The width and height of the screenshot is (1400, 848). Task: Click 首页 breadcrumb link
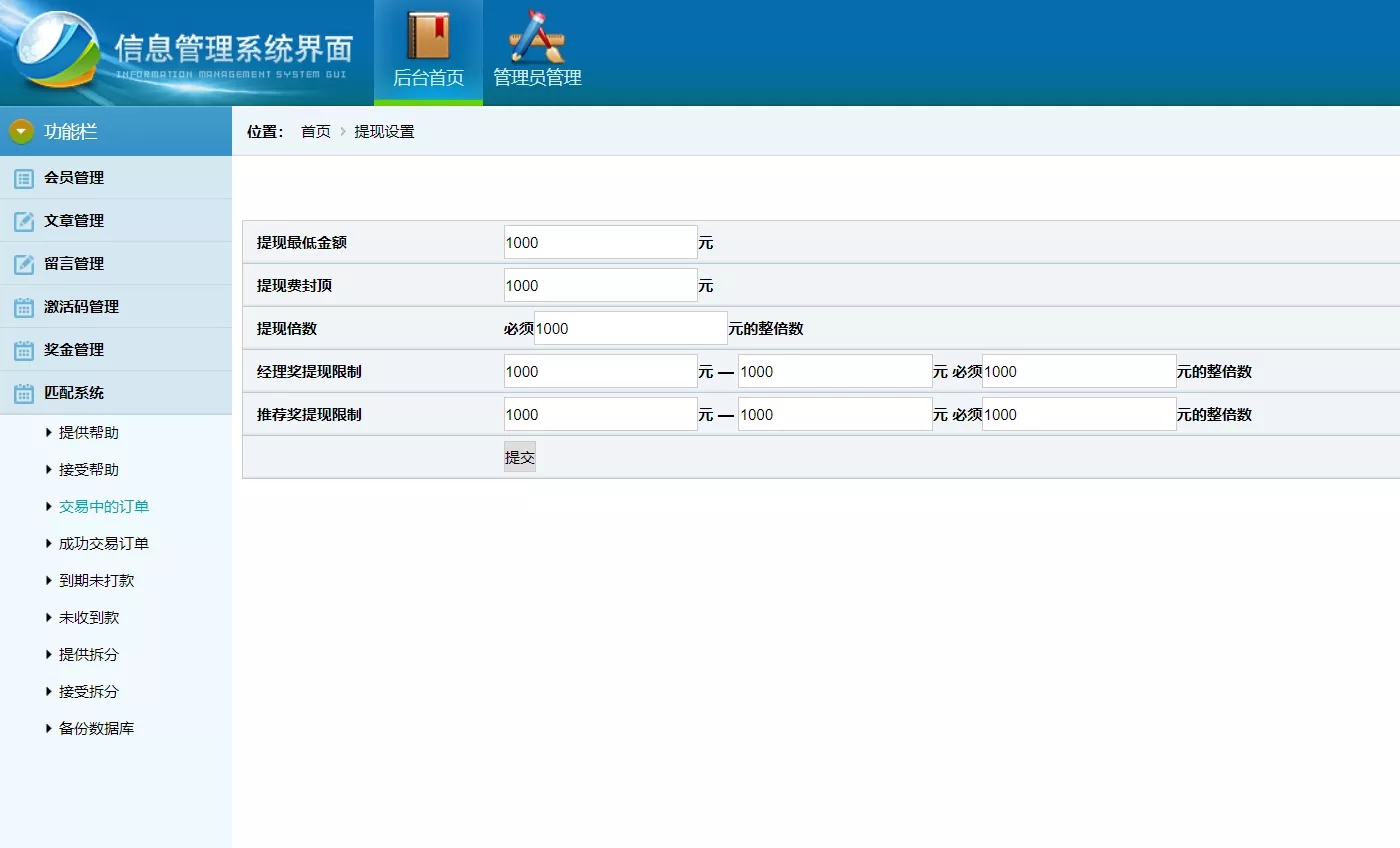tap(315, 132)
